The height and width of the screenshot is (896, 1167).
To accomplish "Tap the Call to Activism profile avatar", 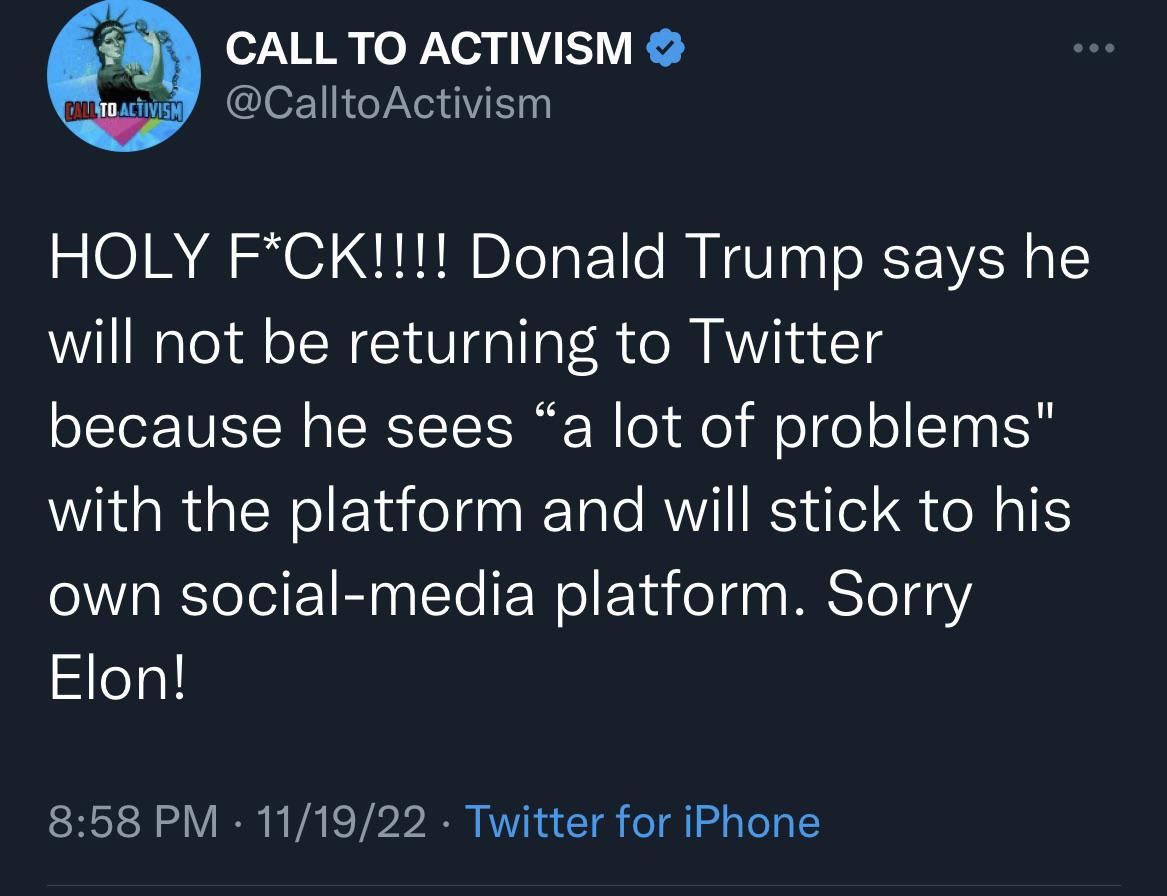I will 124,76.
